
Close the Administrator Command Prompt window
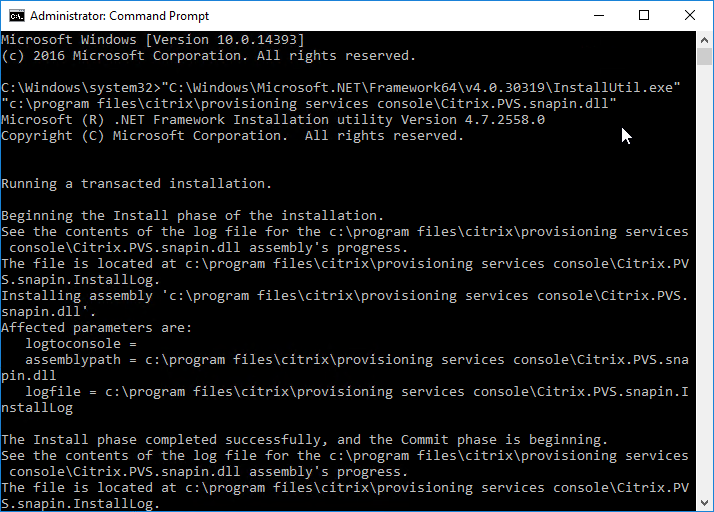pyautogui.click(x=689, y=16)
